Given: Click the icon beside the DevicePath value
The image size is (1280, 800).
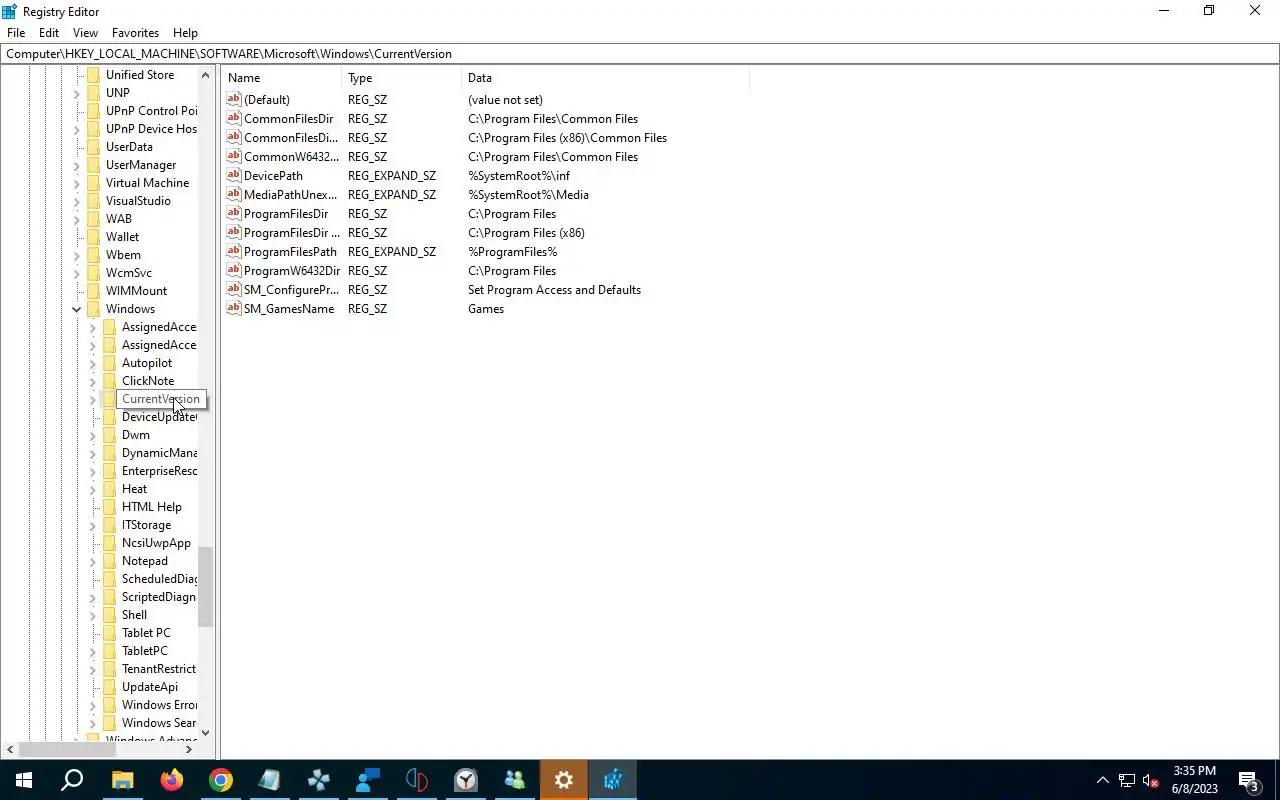Looking at the screenshot, I should [x=234, y=175].
